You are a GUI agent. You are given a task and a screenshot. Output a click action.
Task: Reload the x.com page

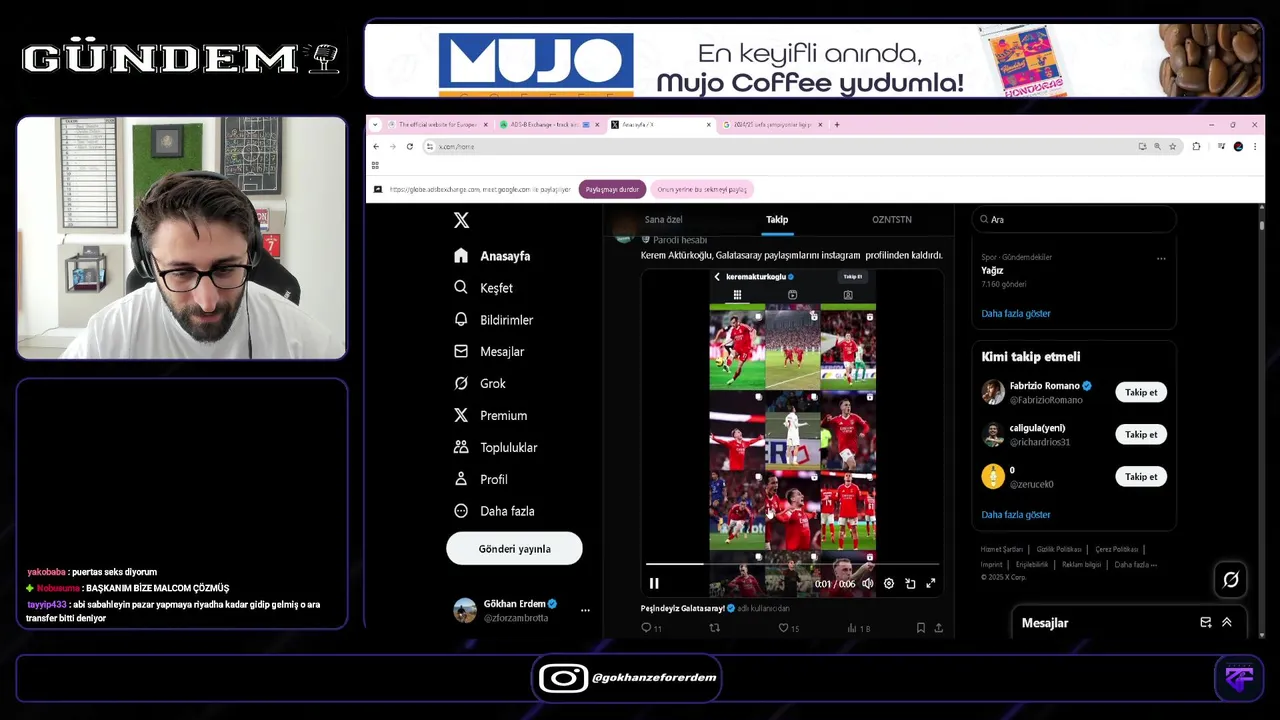click(408, 147)
